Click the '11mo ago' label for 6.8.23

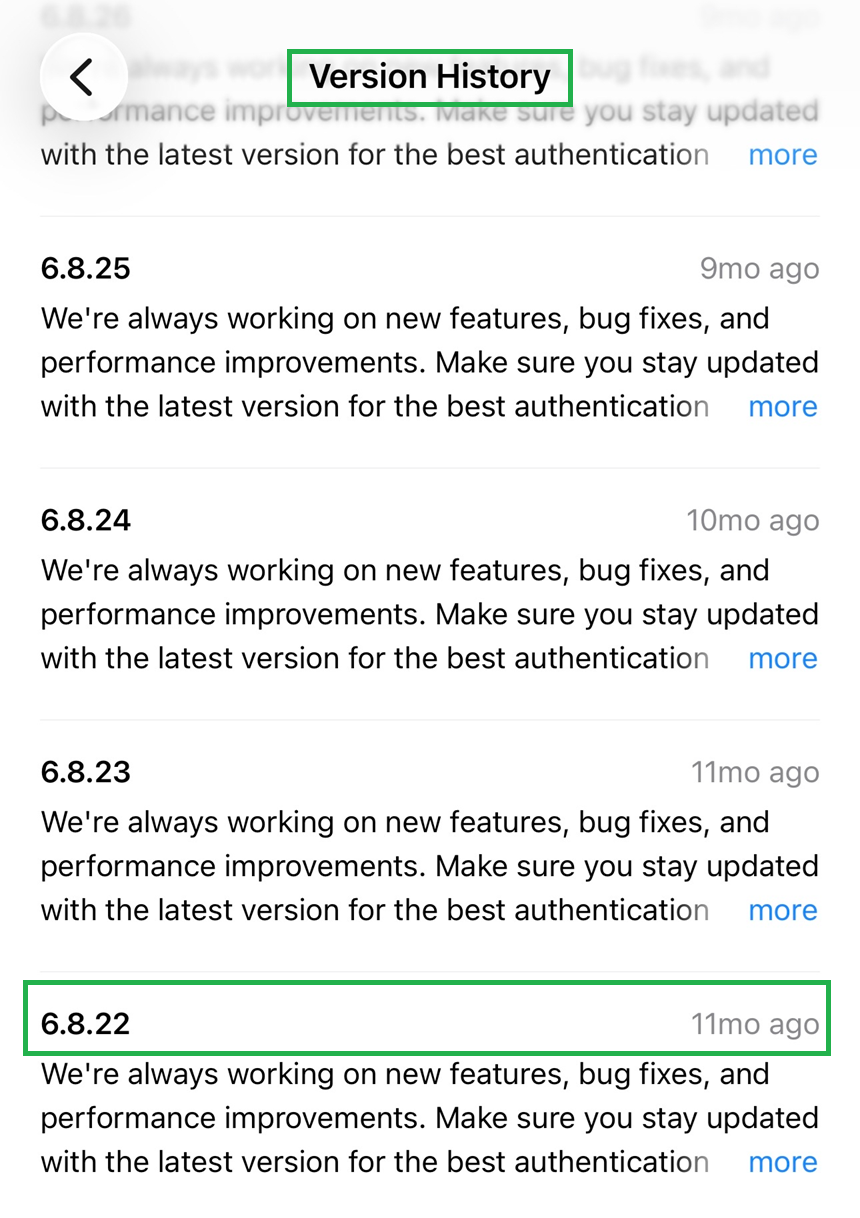pos(755,773)
